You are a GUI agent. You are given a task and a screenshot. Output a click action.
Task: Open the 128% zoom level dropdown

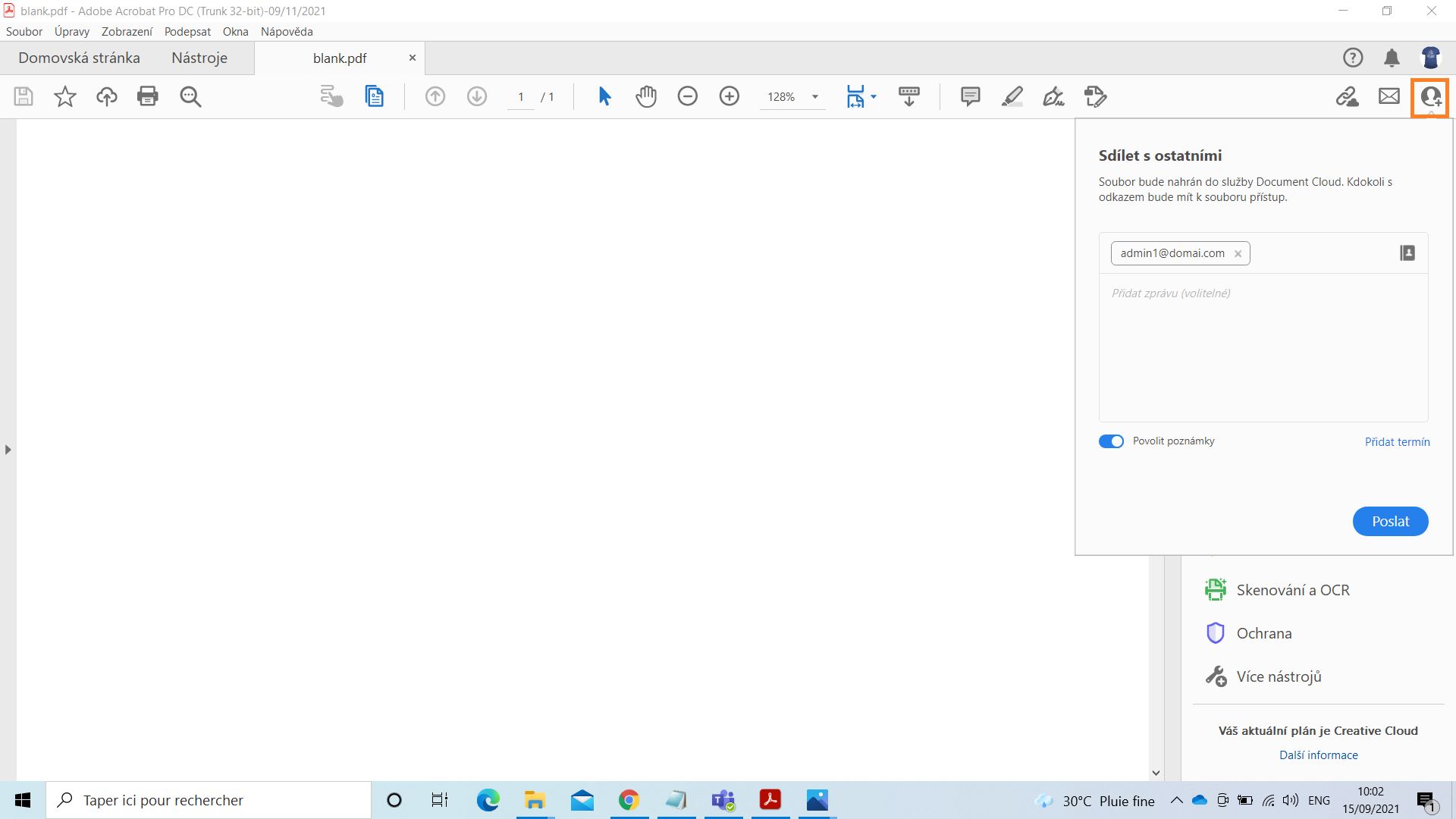815,97
